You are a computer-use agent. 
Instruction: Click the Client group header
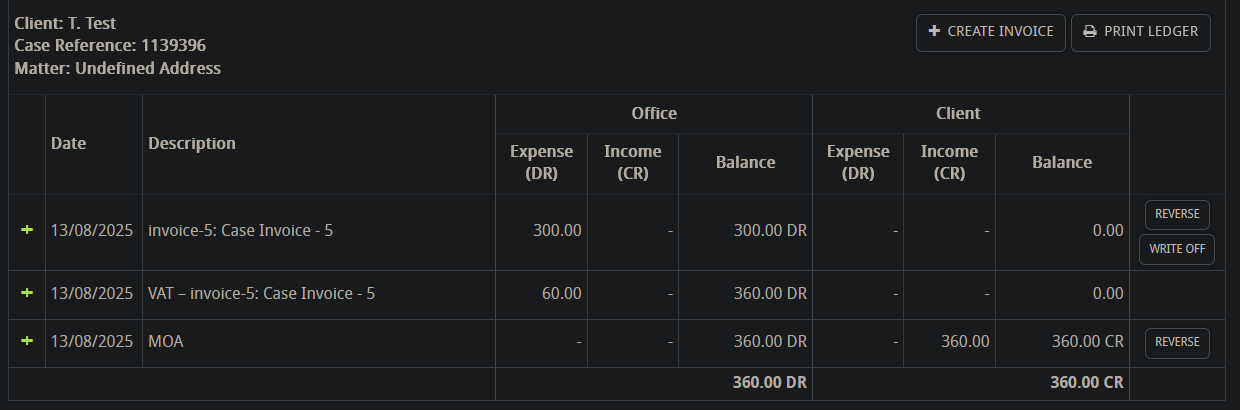[x=958, y=113]
